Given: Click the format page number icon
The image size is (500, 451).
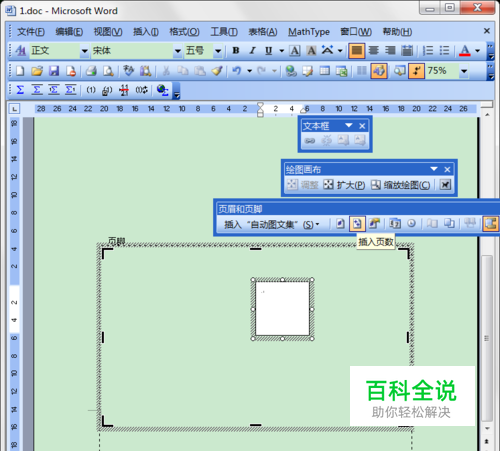Looking at the screenshot, I should pyautogui.click(x=374, y=224).
